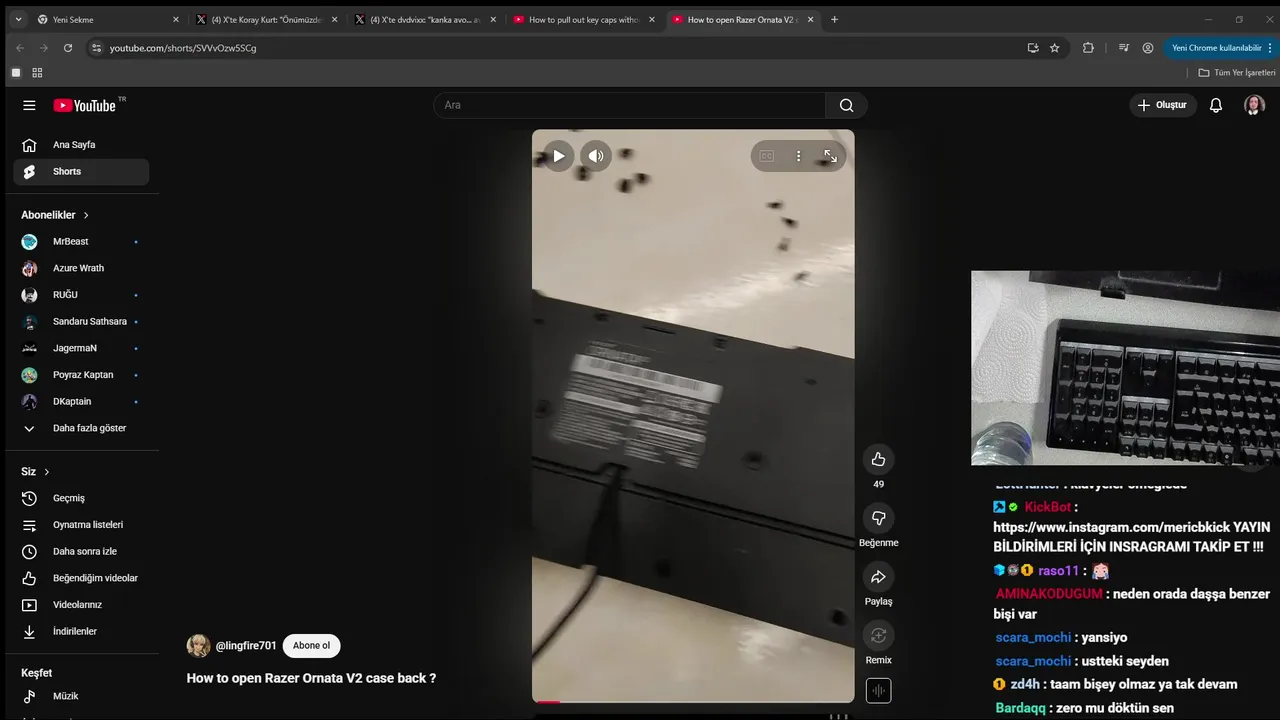Open Videolarınız in sidebar

81,605
